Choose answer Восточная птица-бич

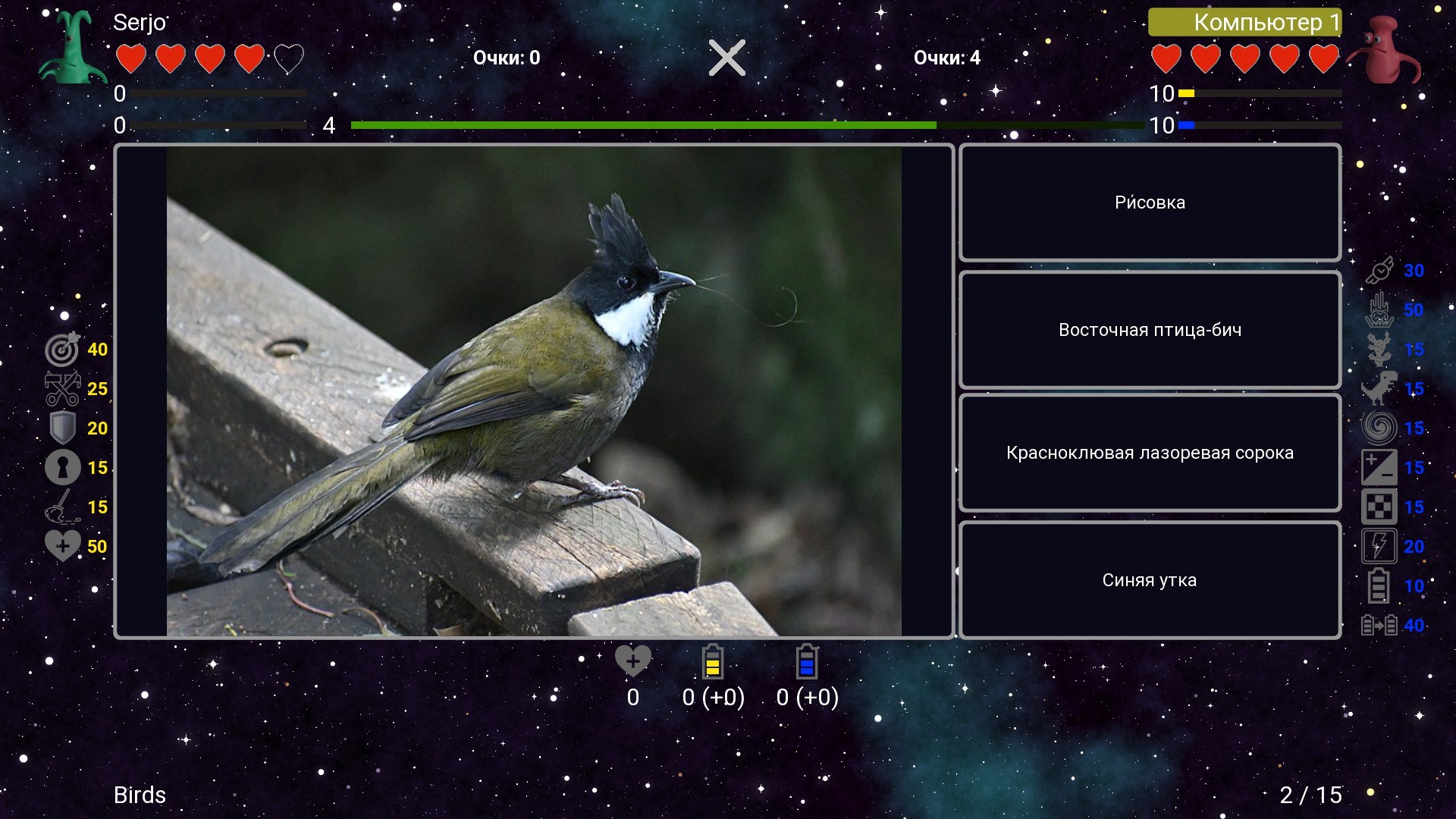point(1150,330)
